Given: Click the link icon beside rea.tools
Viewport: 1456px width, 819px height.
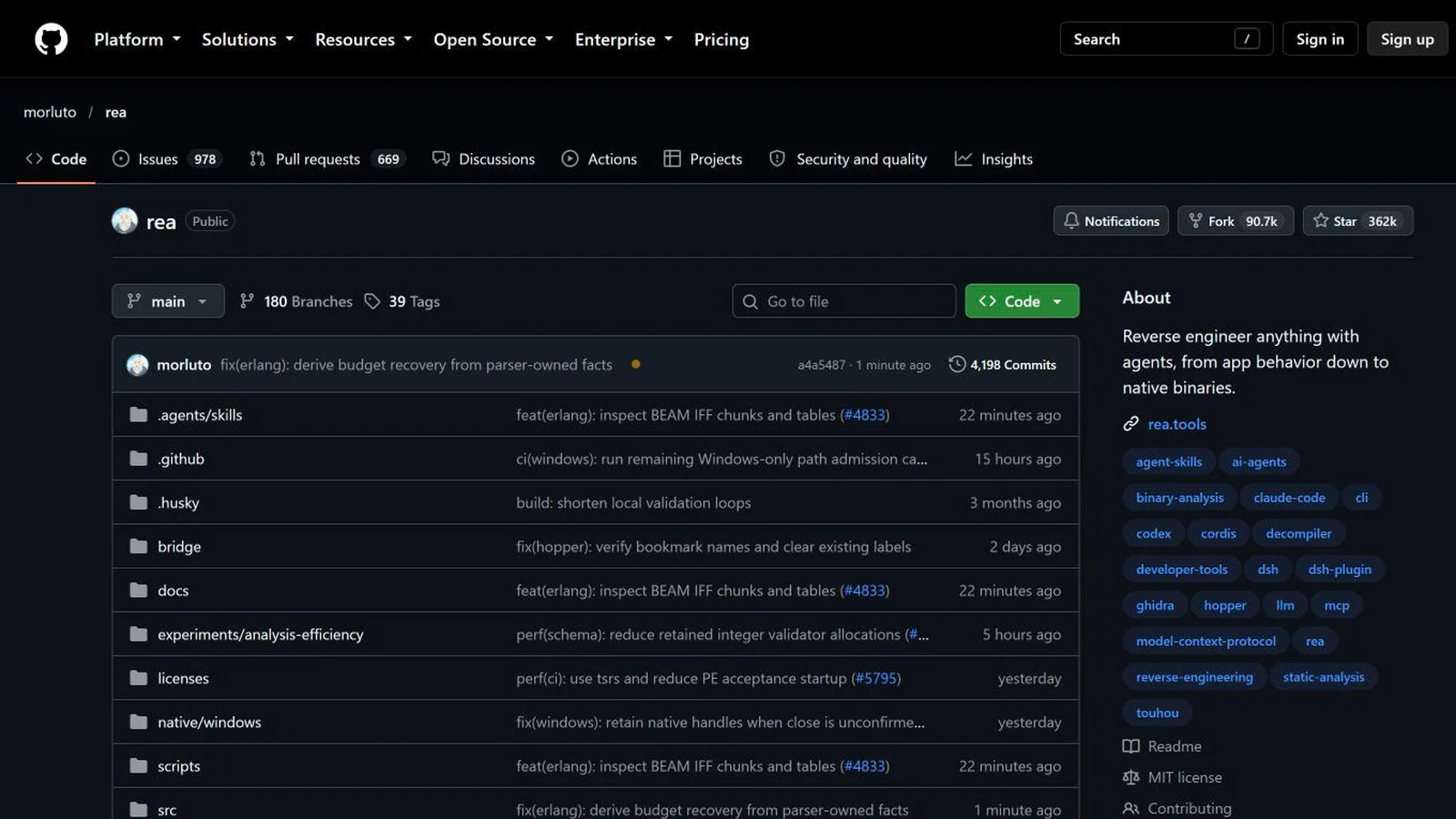Looking at the screenshot, I should (1131, 424).
